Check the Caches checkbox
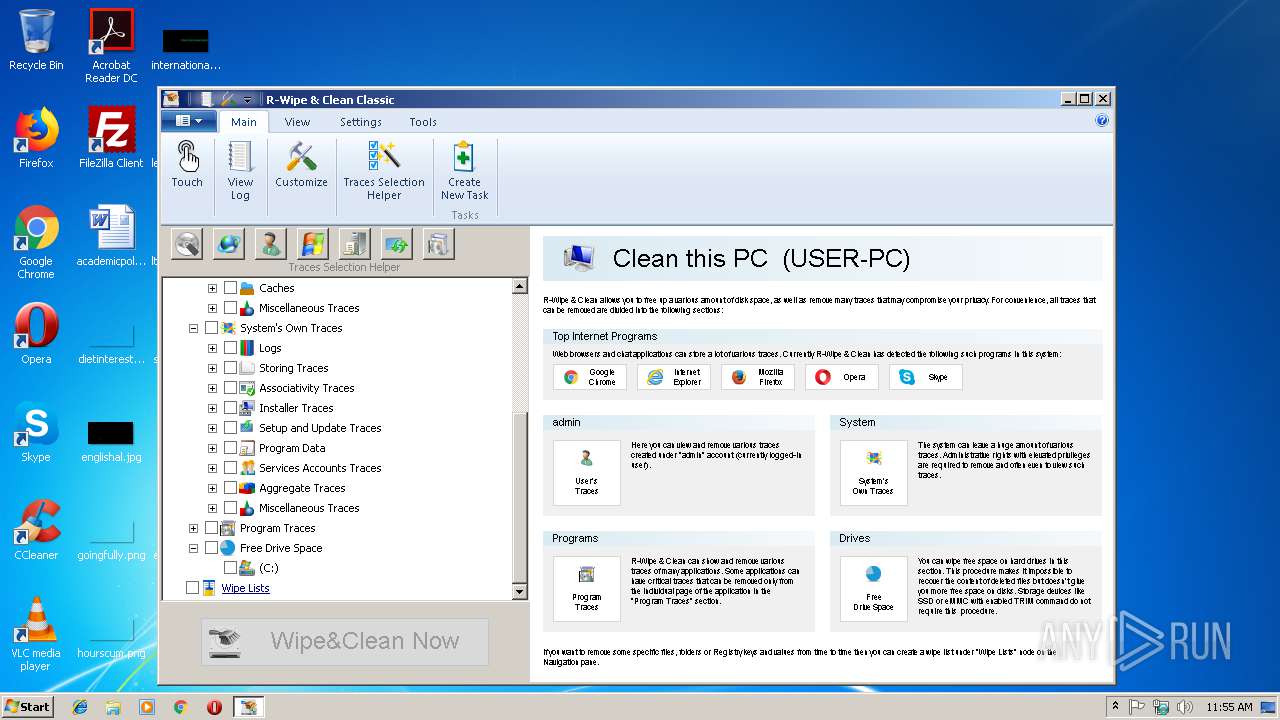The width and height of the screenshot is (1280, 720). 230,288
